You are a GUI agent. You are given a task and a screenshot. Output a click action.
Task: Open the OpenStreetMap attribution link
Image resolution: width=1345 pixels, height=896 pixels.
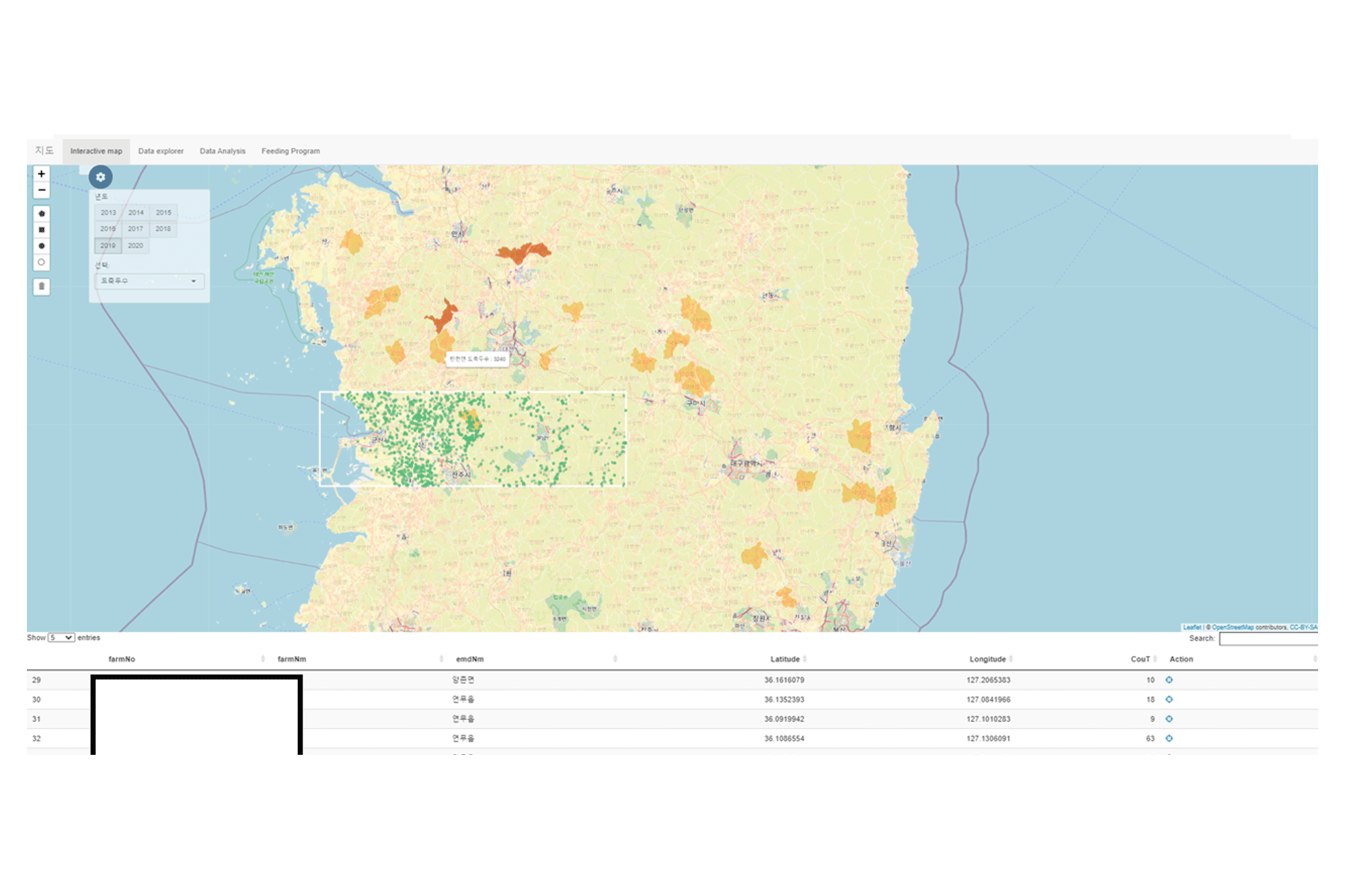1232,627
